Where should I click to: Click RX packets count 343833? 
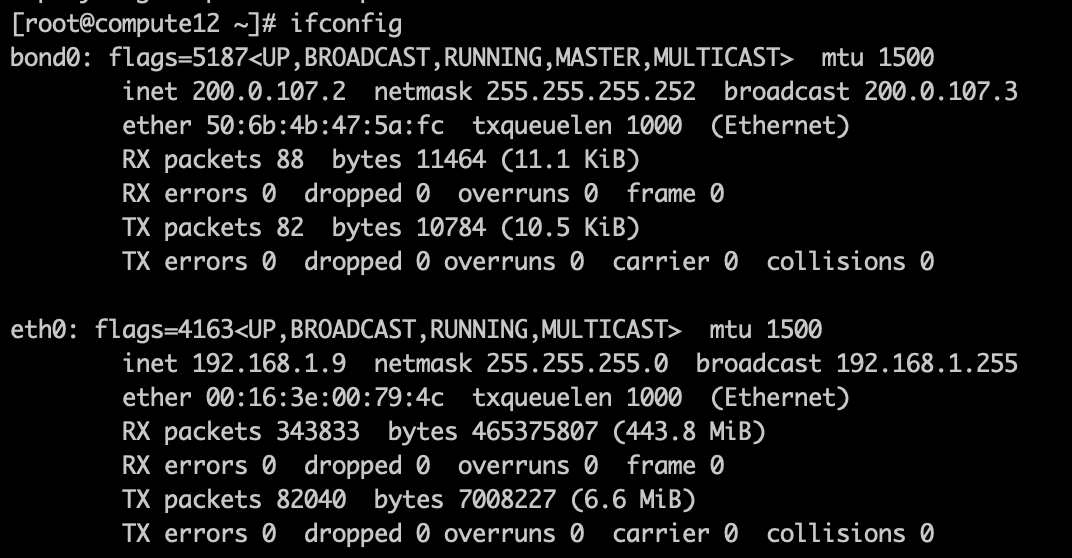click(x=318, y=431)
